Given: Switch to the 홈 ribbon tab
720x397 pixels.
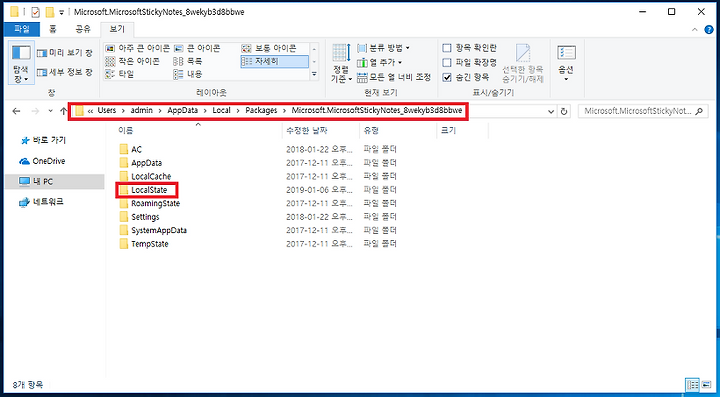Looking at the screenshot, I should click(x=53, y=29).
